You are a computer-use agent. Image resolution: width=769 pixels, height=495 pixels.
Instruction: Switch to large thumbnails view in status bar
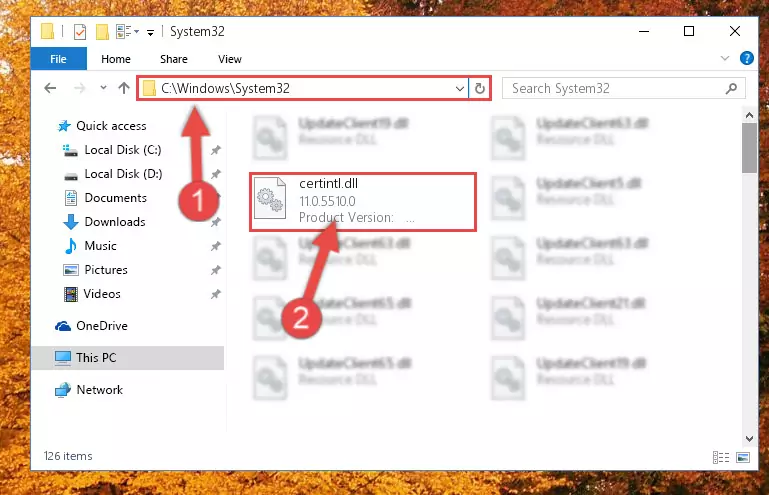tap(743, 458)
